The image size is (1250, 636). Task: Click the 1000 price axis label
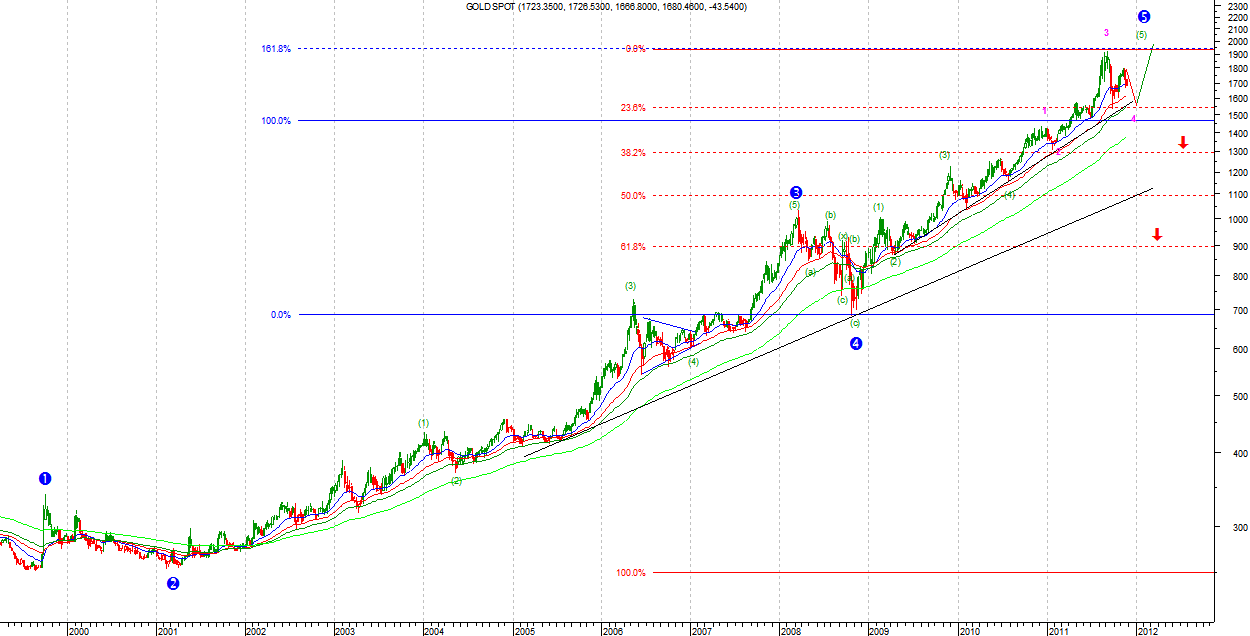pos(1231,220)
